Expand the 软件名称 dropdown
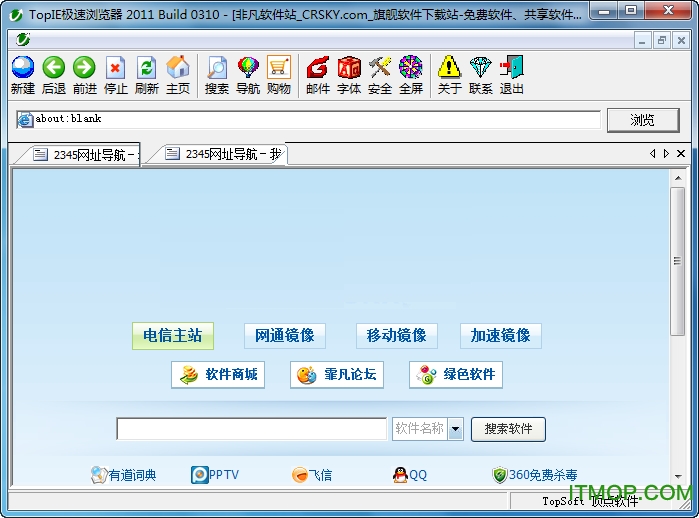The image size is (699, 518). pyautogui.click(x=456, y=429)
